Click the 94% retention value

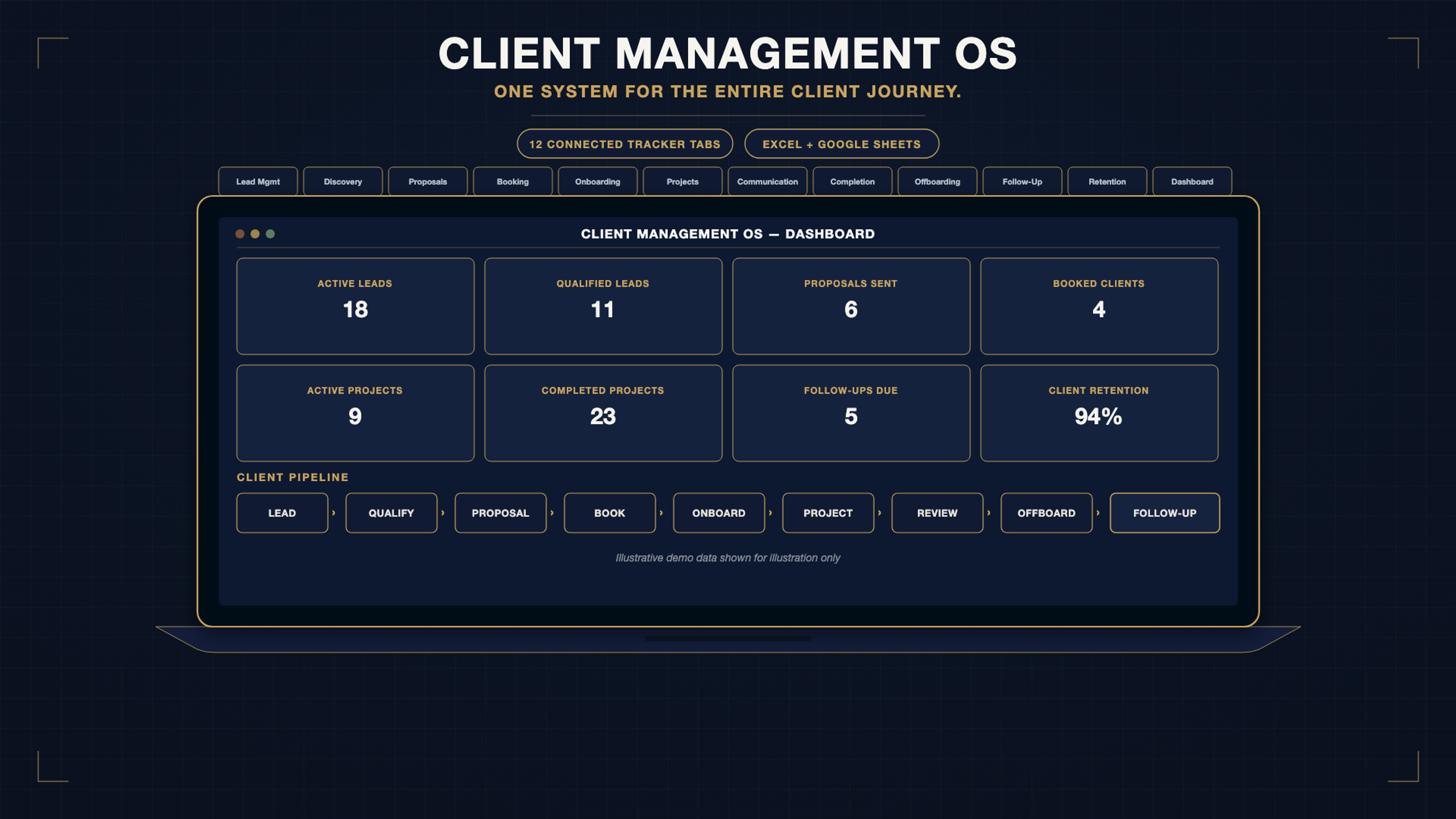[x=1098, y=416]
